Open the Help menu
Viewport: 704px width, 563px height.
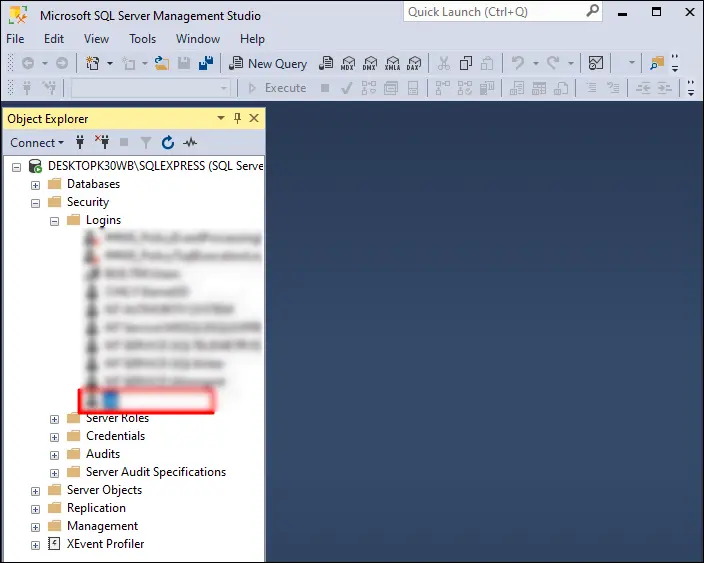click(252, 39)
